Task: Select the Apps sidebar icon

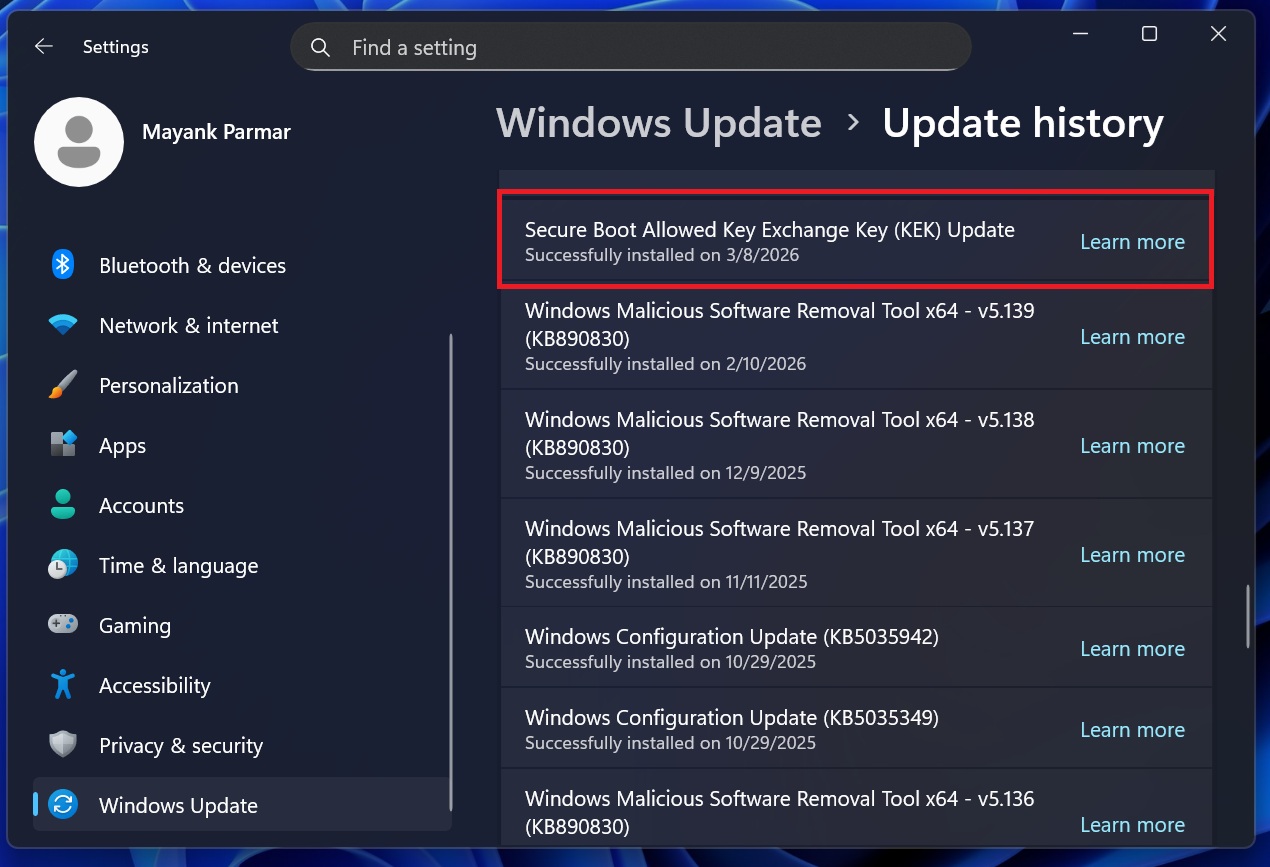Action: [x=62, y=445]
